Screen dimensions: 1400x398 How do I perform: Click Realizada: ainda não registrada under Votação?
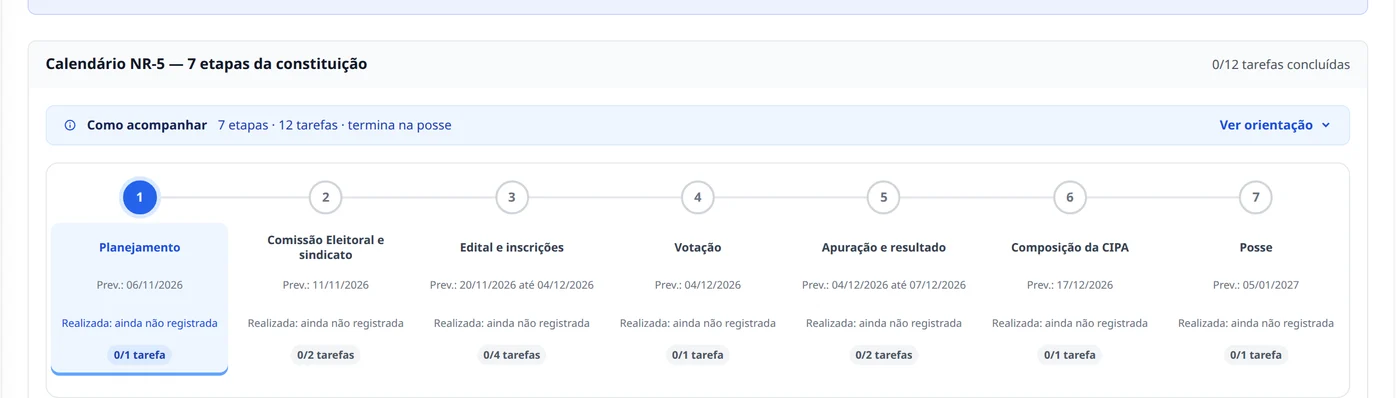pos(698,324)
